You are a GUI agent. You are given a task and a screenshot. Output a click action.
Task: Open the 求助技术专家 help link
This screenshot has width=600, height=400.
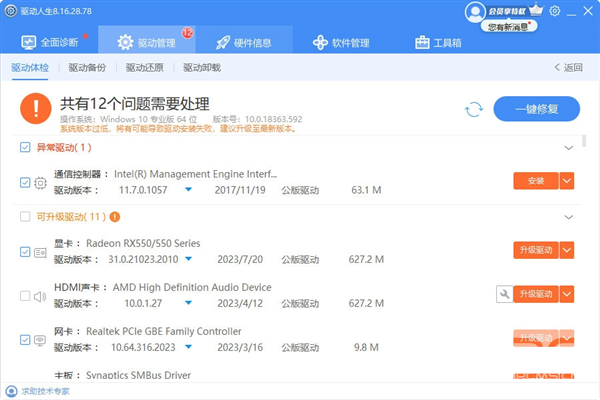(x=45, y=391)
